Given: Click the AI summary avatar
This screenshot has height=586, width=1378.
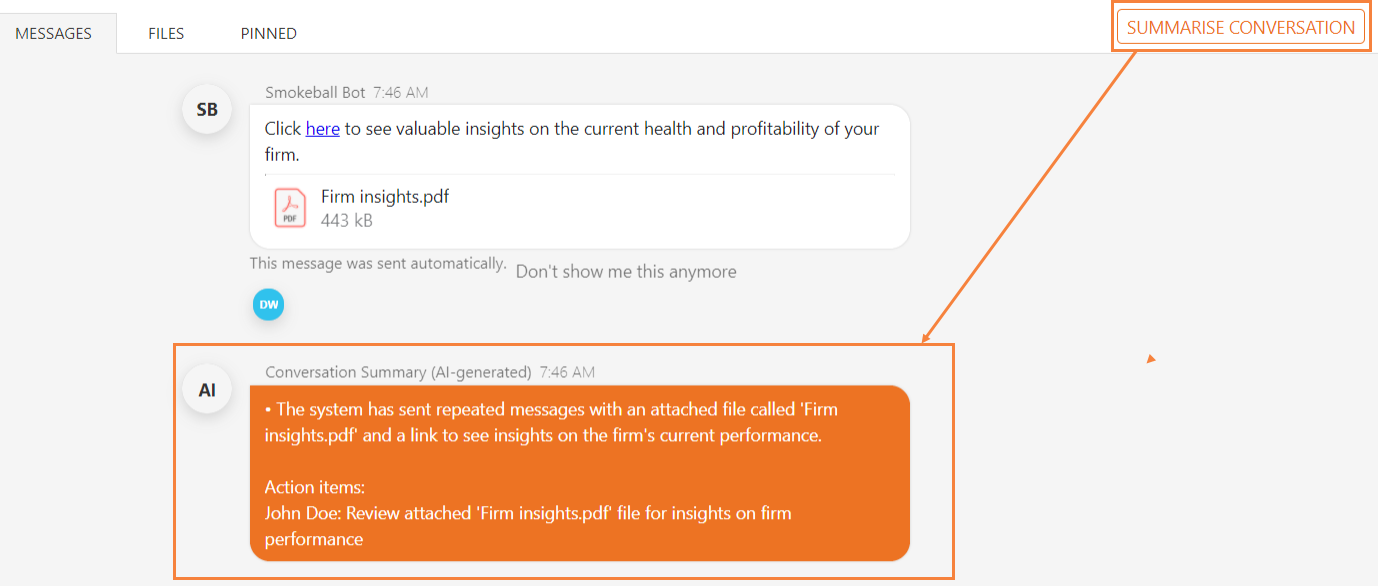Looking at the screenshot, I should pos(207,390).
